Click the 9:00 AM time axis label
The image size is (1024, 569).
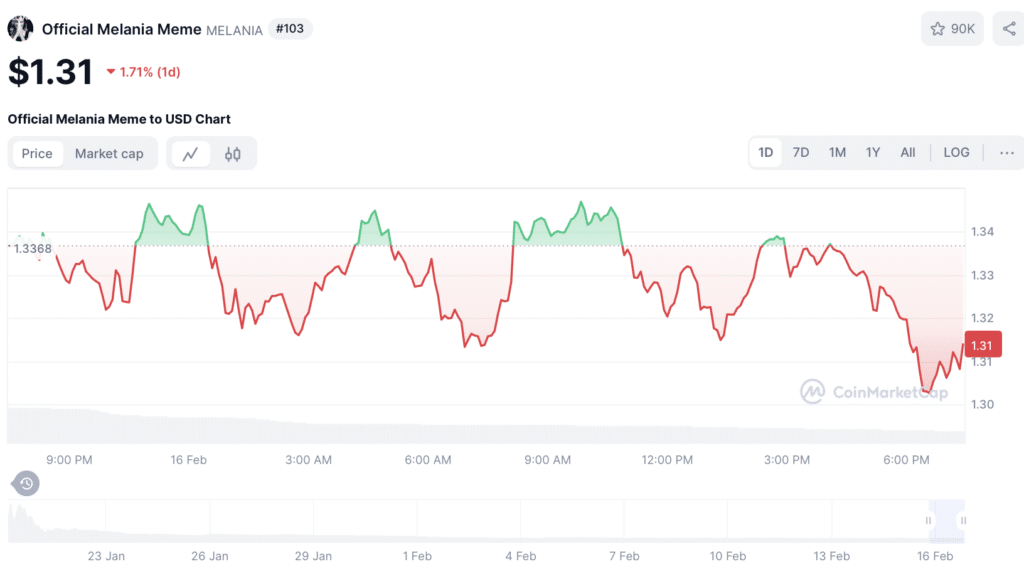[x=547, y=460]
